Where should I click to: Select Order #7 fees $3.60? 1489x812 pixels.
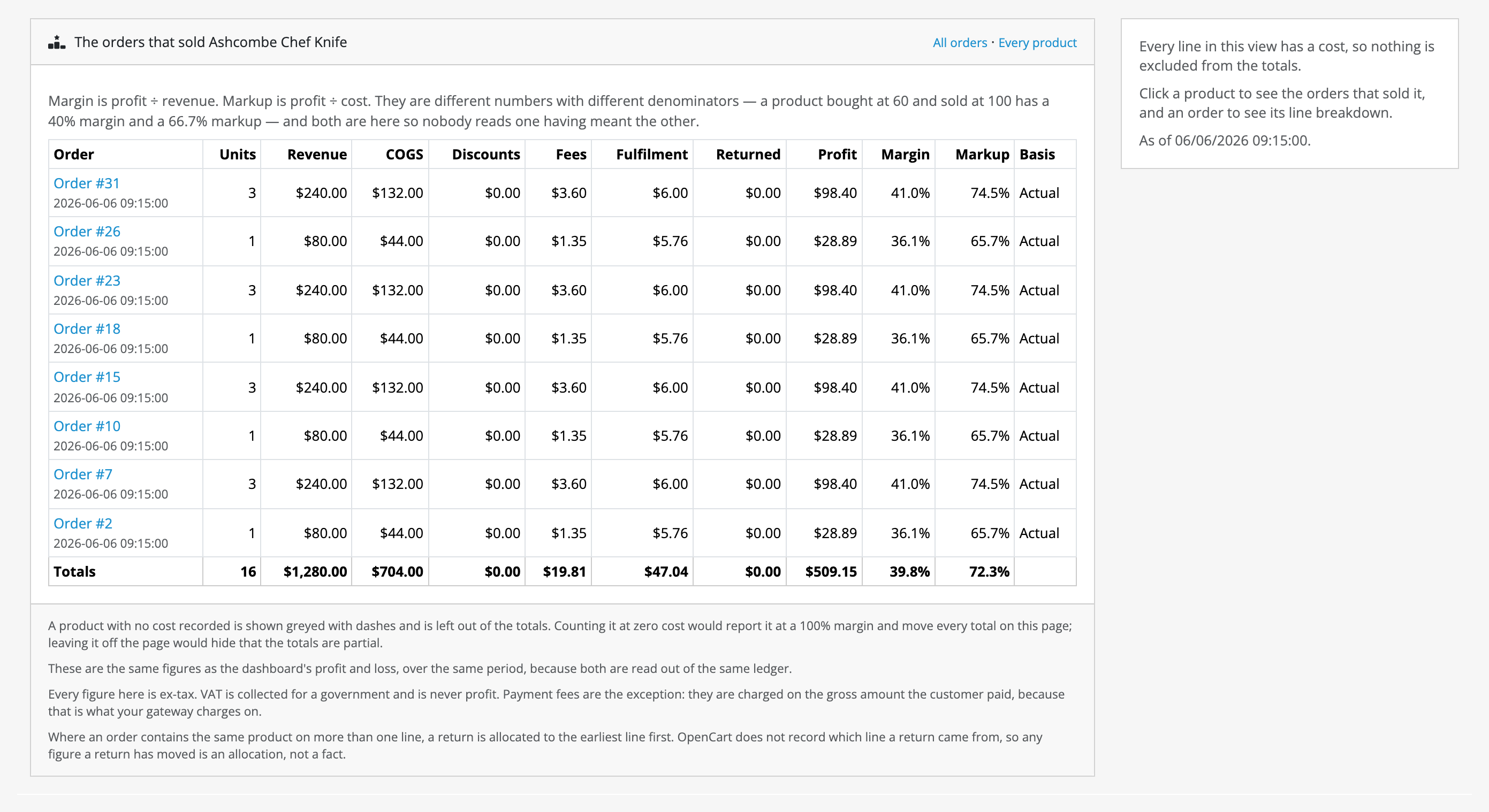[x=569, y=484]
